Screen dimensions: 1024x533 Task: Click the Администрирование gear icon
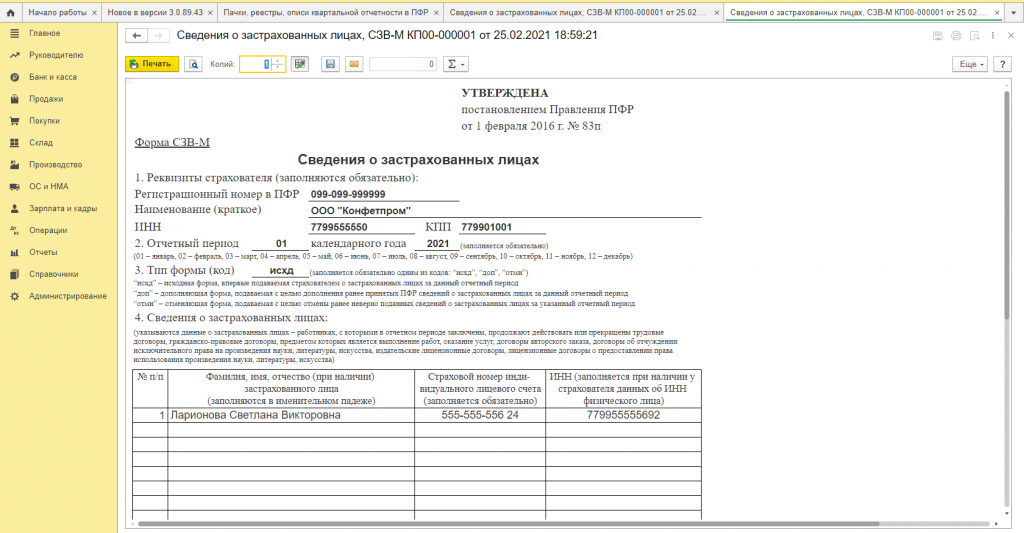(x=15, y=296)
